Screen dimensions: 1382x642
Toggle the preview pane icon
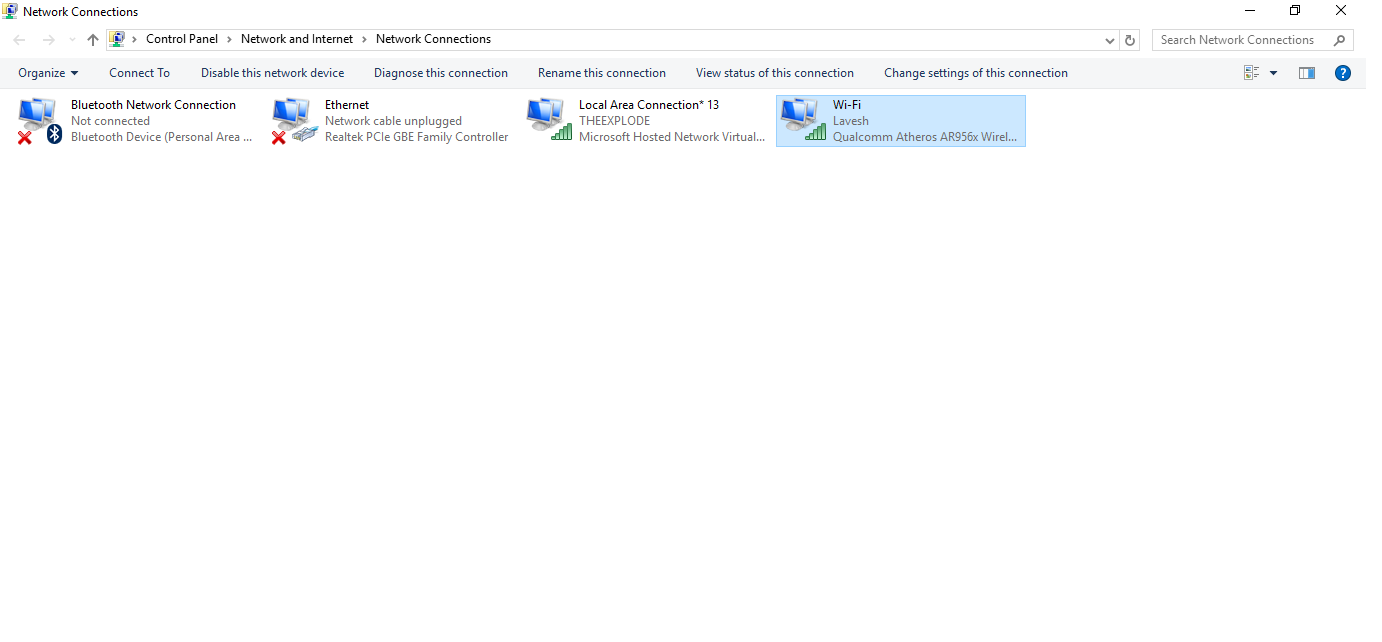1306,72
